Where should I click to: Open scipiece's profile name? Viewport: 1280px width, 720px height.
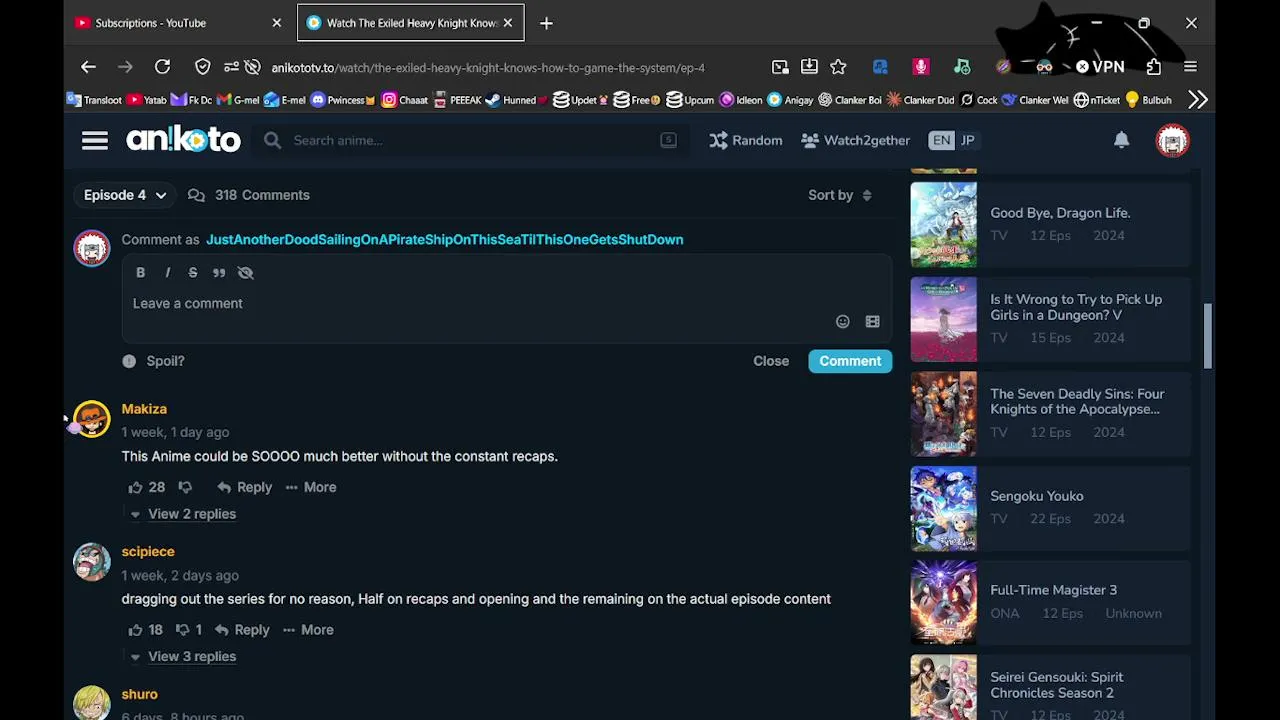click(x=148, y=552)
